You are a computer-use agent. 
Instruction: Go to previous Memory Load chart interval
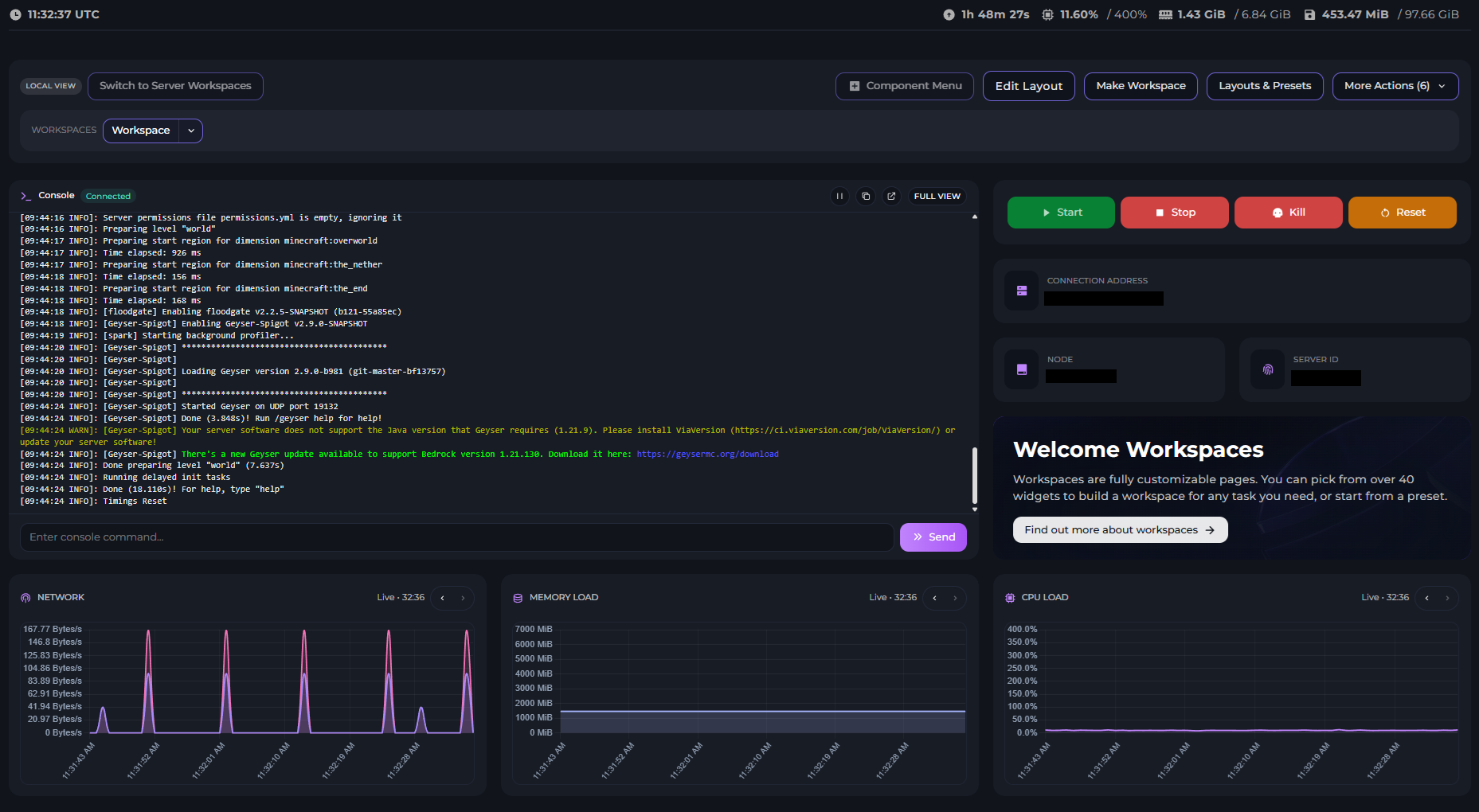[x=935, y=598]
